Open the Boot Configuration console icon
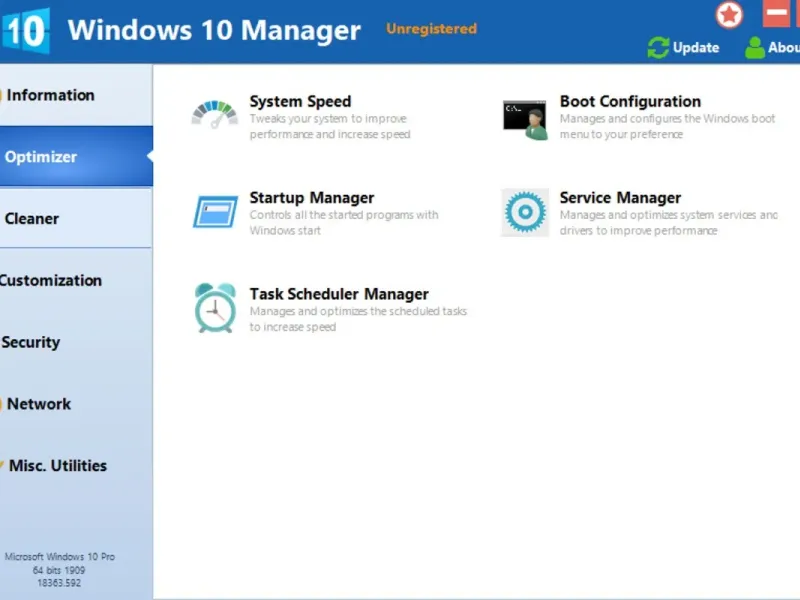Screen dimensions: 800x600 [x=525, y=120]
